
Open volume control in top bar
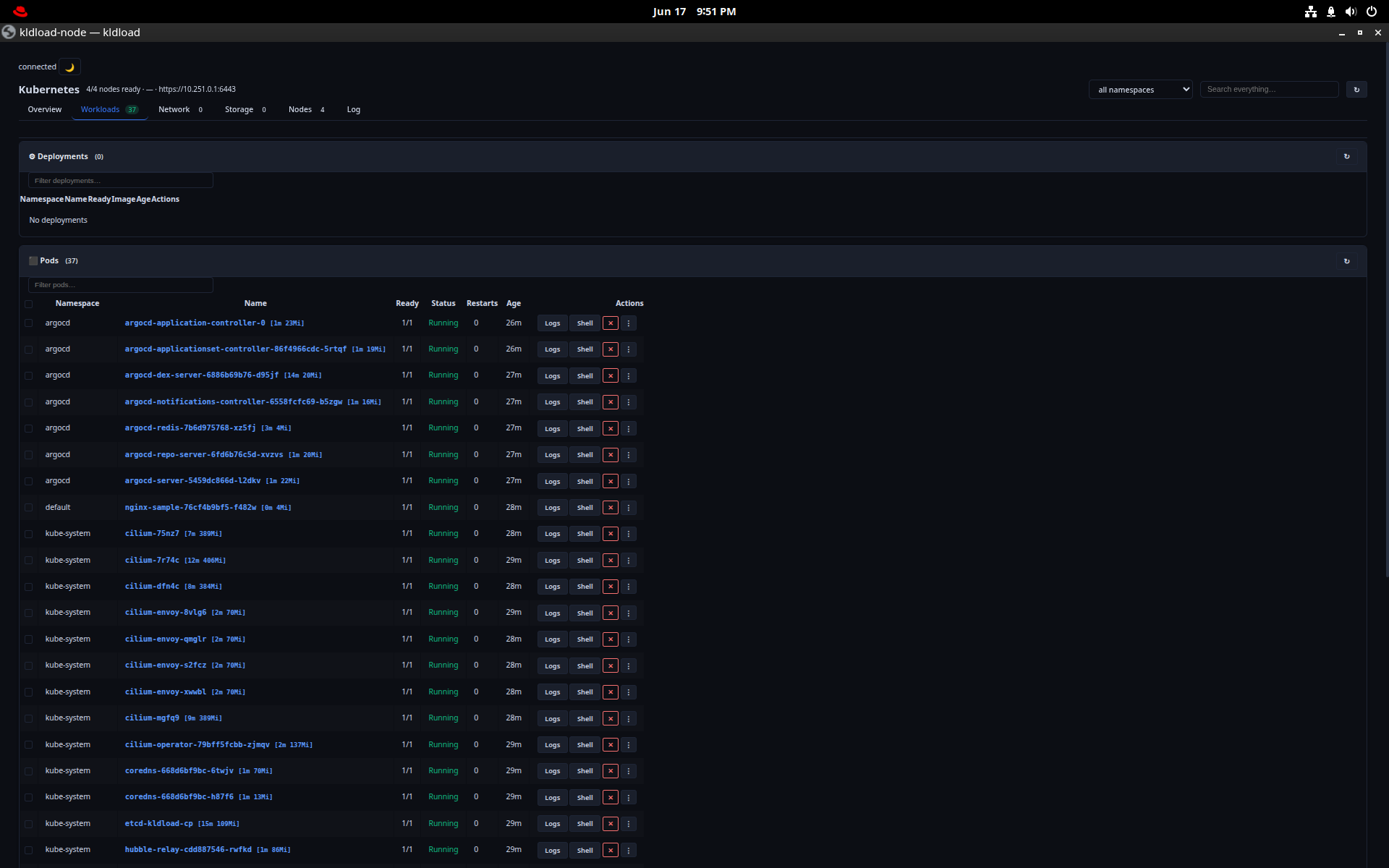(1351, 12)
